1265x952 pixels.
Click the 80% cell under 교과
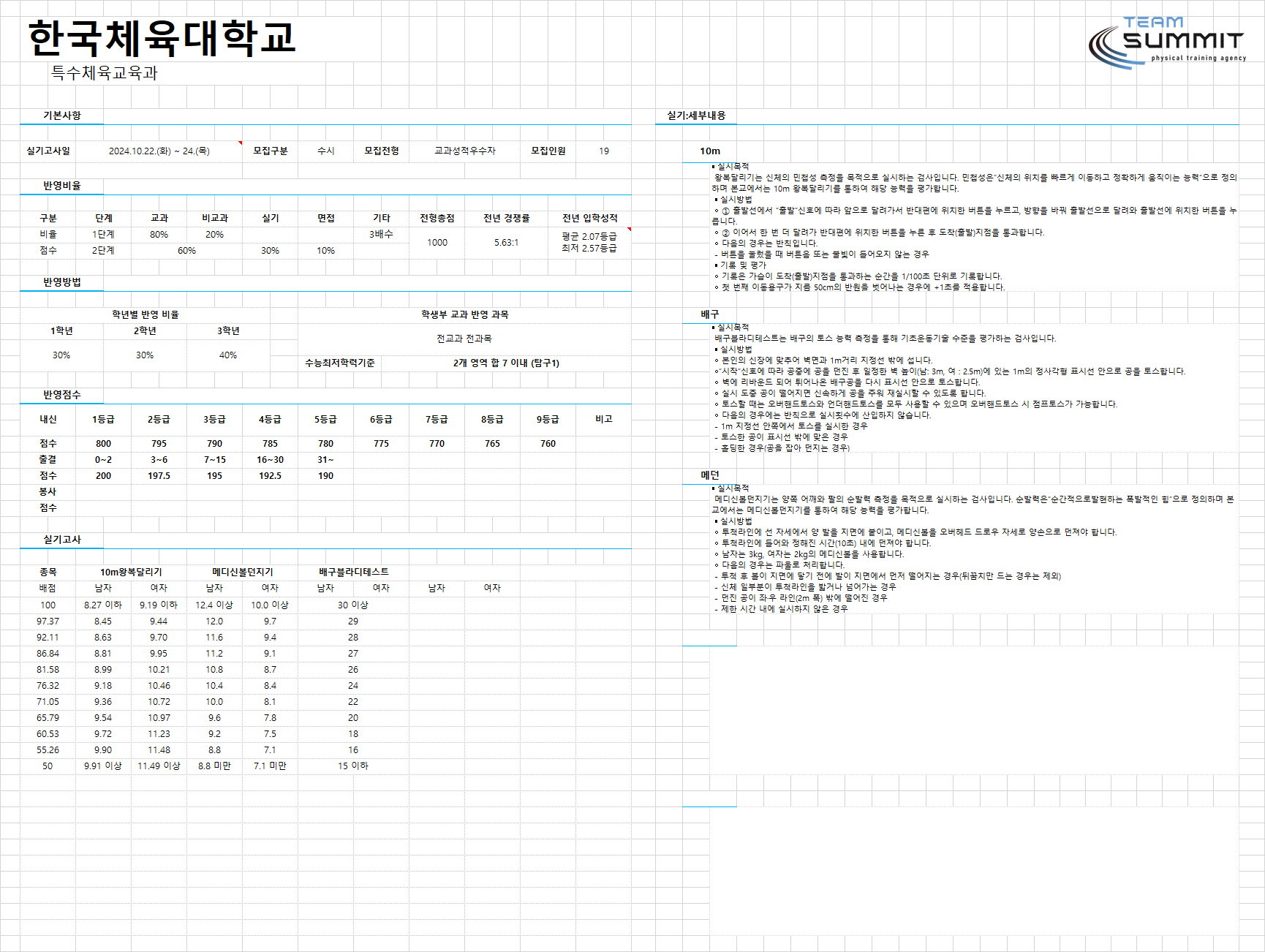point(159,235)
